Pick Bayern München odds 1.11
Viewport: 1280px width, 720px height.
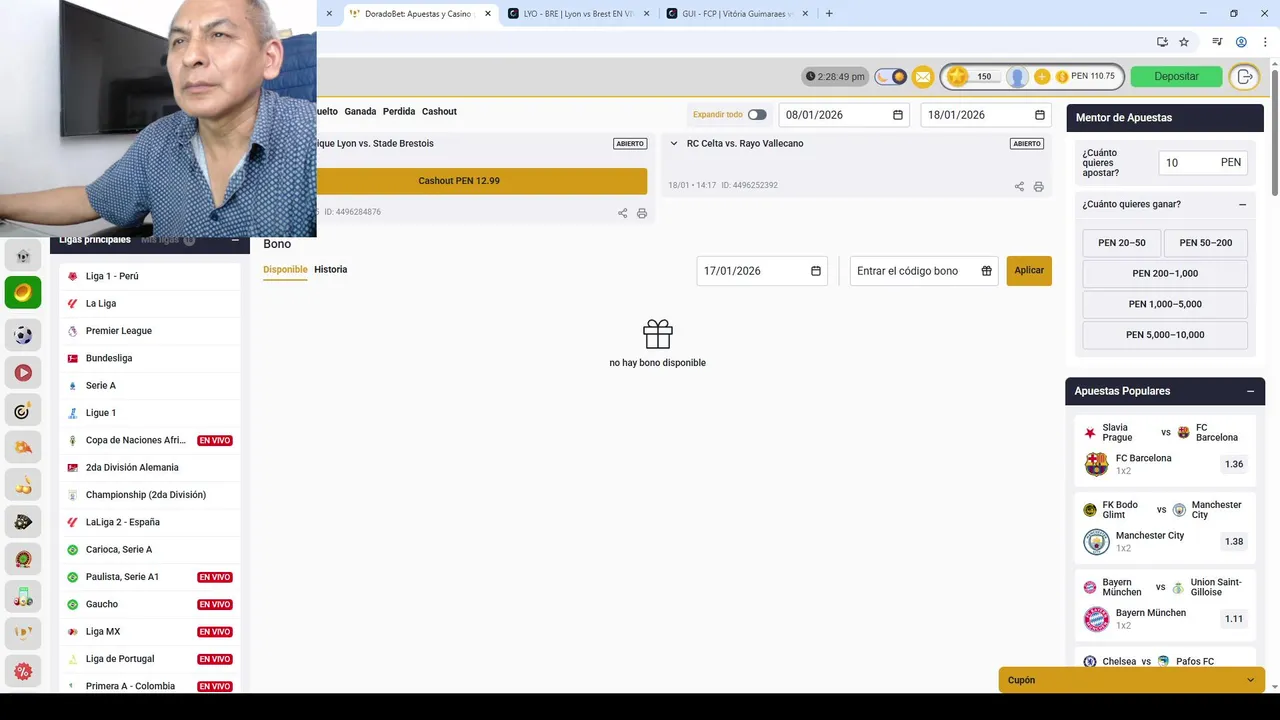1234,619
